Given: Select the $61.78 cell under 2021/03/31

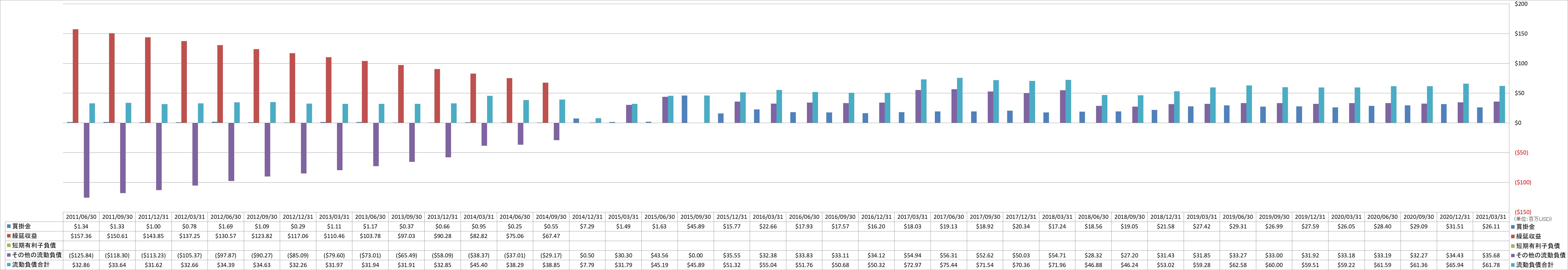Looking at the screenshot, I should click(x=1491, y=265).
